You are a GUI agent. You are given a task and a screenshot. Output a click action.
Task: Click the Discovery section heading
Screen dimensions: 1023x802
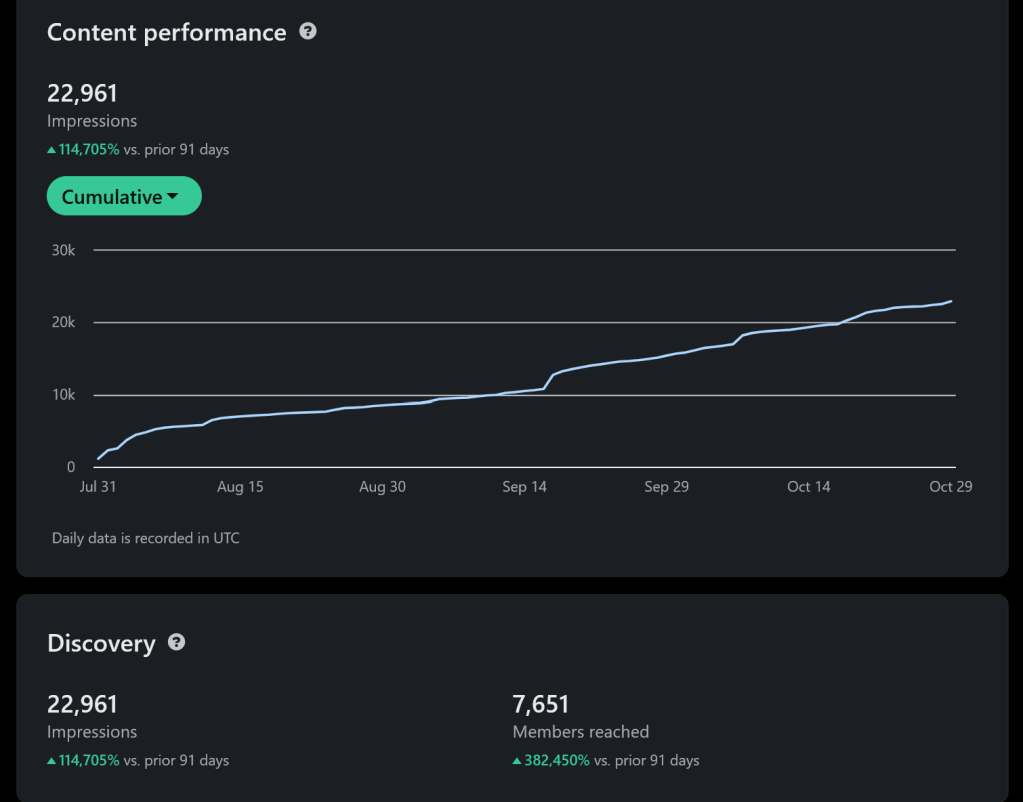(101, 644)
